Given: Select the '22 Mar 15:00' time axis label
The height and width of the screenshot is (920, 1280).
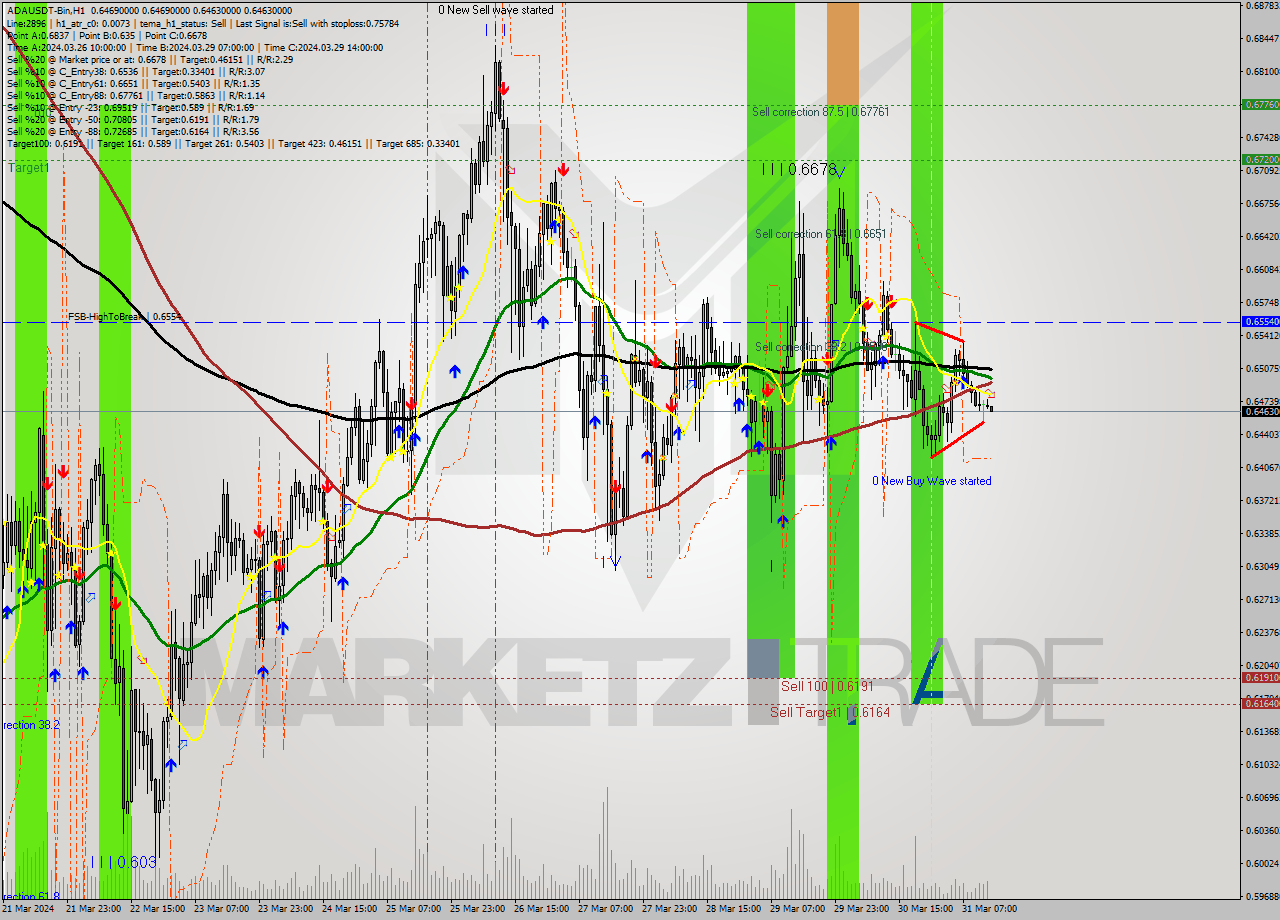Looking at the screenshot, I should pyautogui.click(x=156, y=909).
